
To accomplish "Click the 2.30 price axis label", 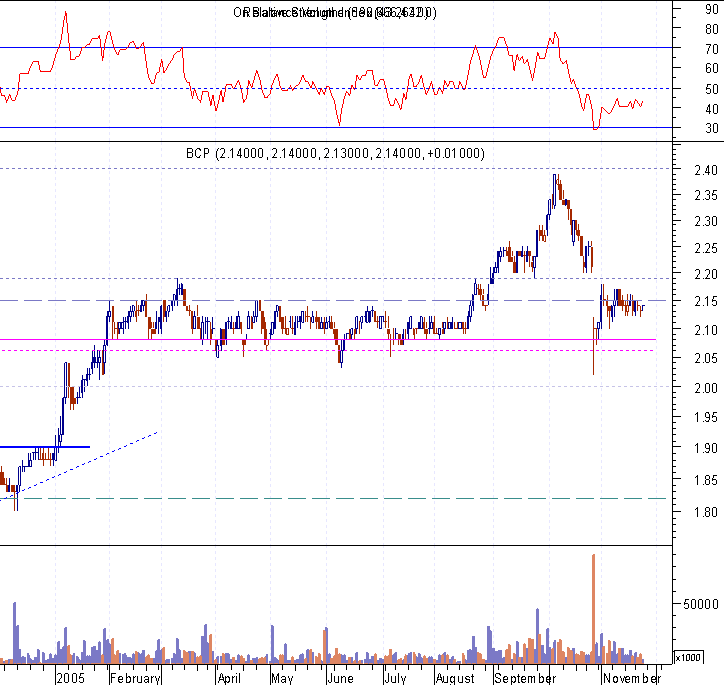I will tap(706, 222).
